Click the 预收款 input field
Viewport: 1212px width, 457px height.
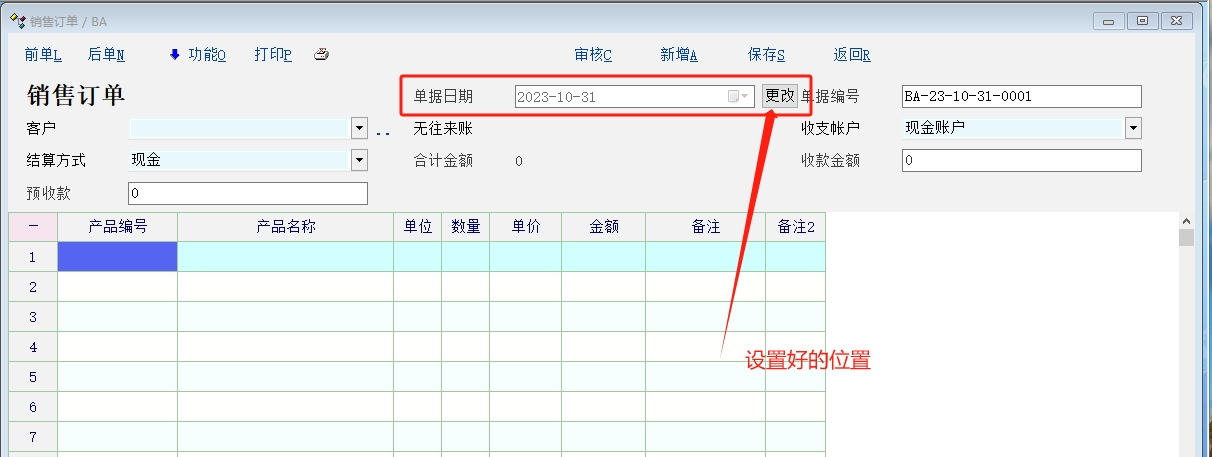pyautogui.click(x=248, y=193)
